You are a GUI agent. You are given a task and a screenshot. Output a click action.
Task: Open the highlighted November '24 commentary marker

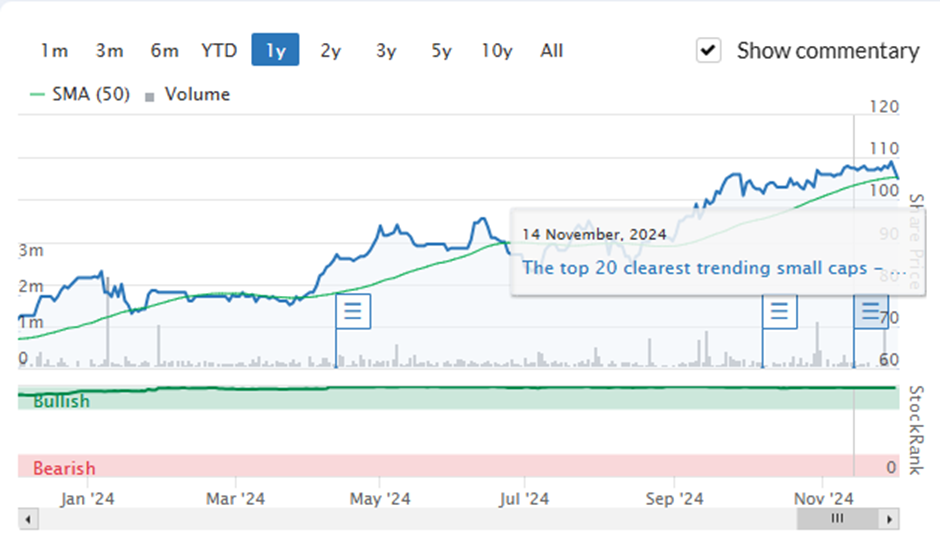click(871, 311)
